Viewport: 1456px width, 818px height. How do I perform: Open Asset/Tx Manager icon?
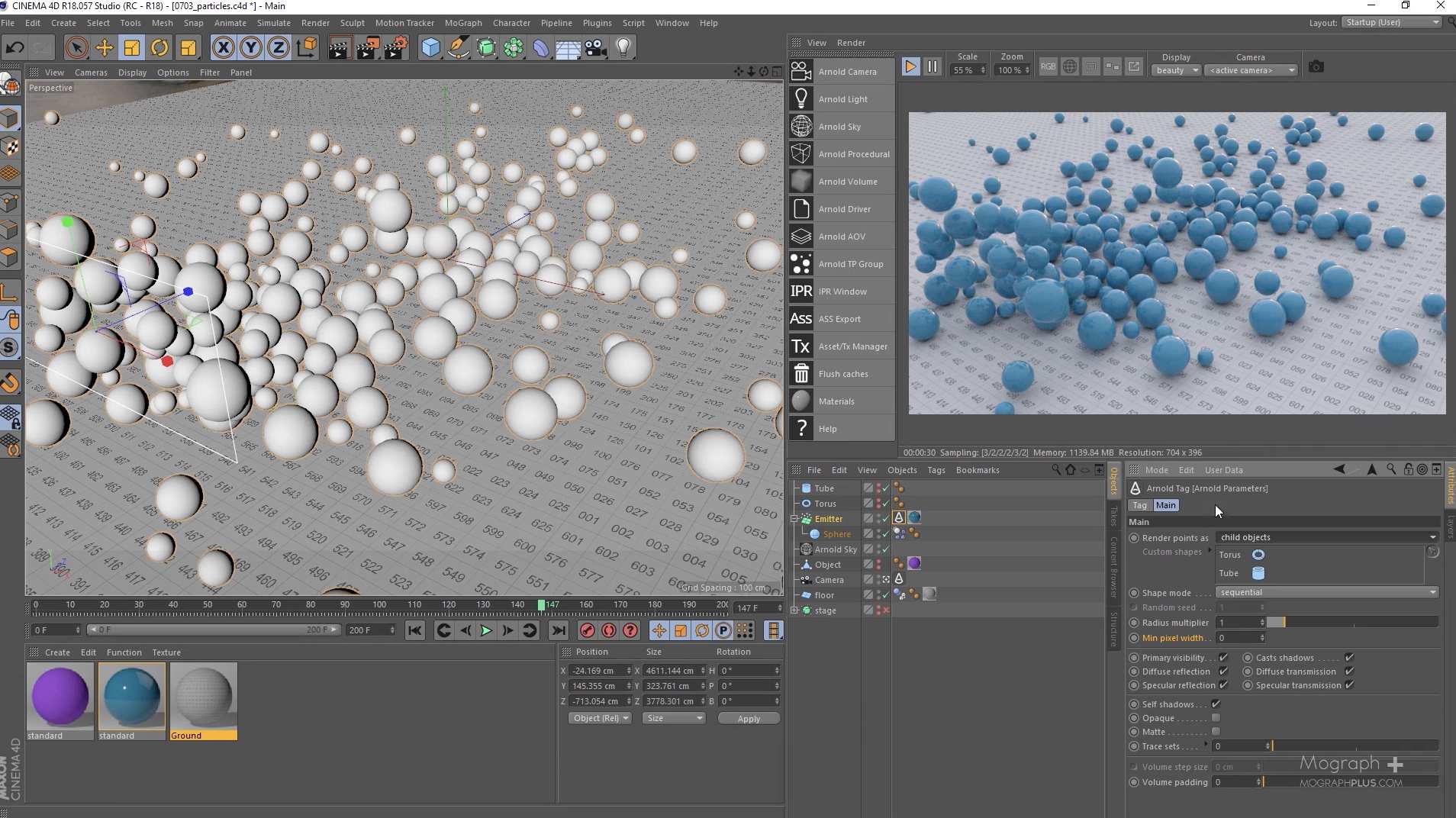pos(801,346)
